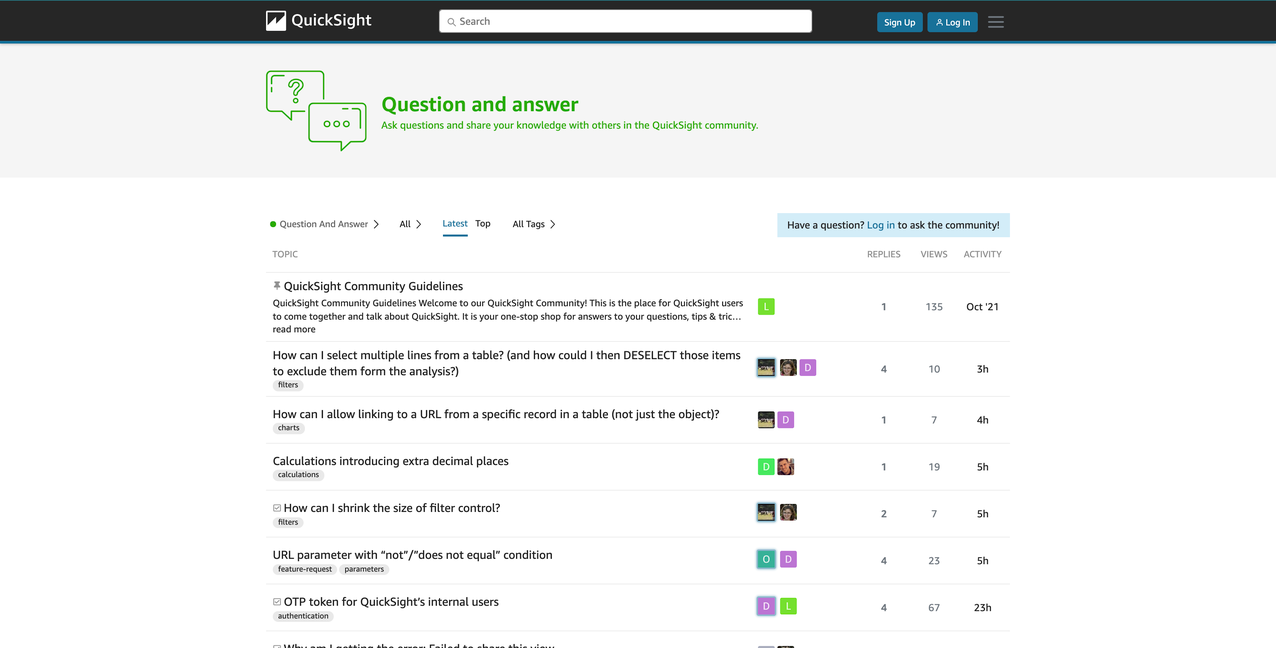This screenshot has height=648, width=1276.
Task: Click the pin icon beside Community Guidelines
Action: (x=277, y=286)
